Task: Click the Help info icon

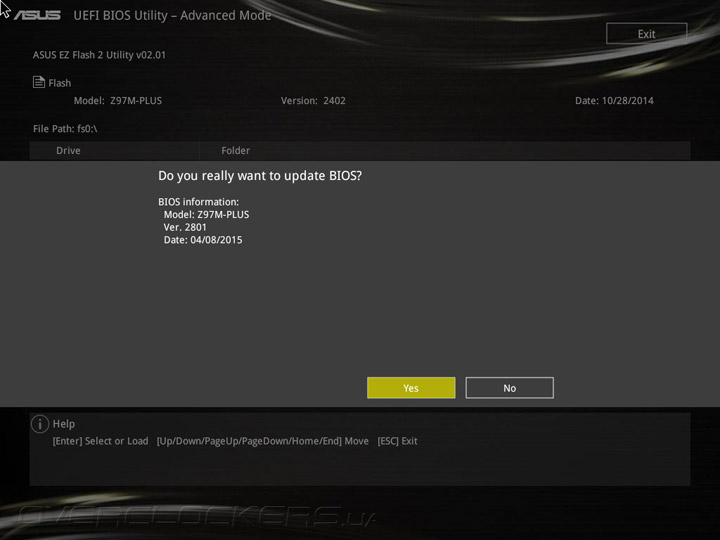Action: coord(40,424)
